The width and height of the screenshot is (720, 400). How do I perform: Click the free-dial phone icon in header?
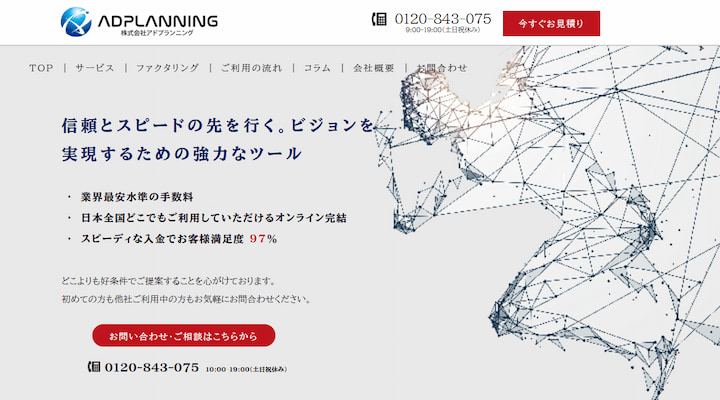(x=379, y=18)
